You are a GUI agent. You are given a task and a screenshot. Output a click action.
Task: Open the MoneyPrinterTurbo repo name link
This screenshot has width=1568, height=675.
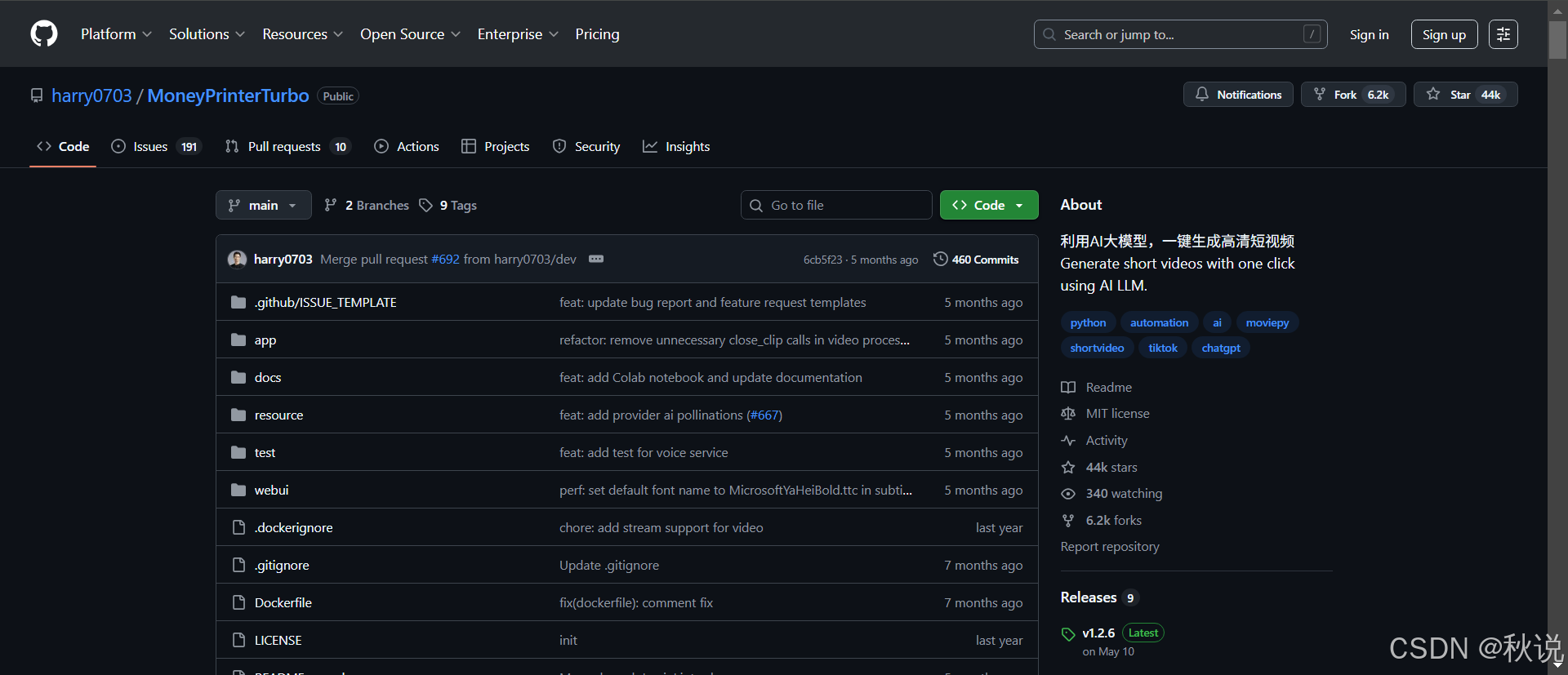pyautogui.click(x=228, y=95)
